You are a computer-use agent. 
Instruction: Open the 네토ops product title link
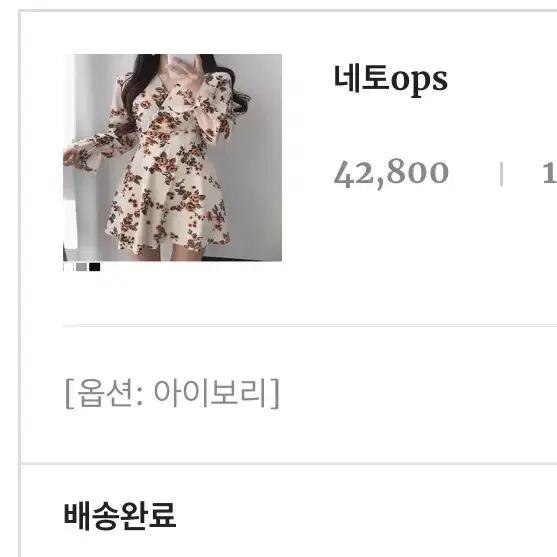[390, 80]
